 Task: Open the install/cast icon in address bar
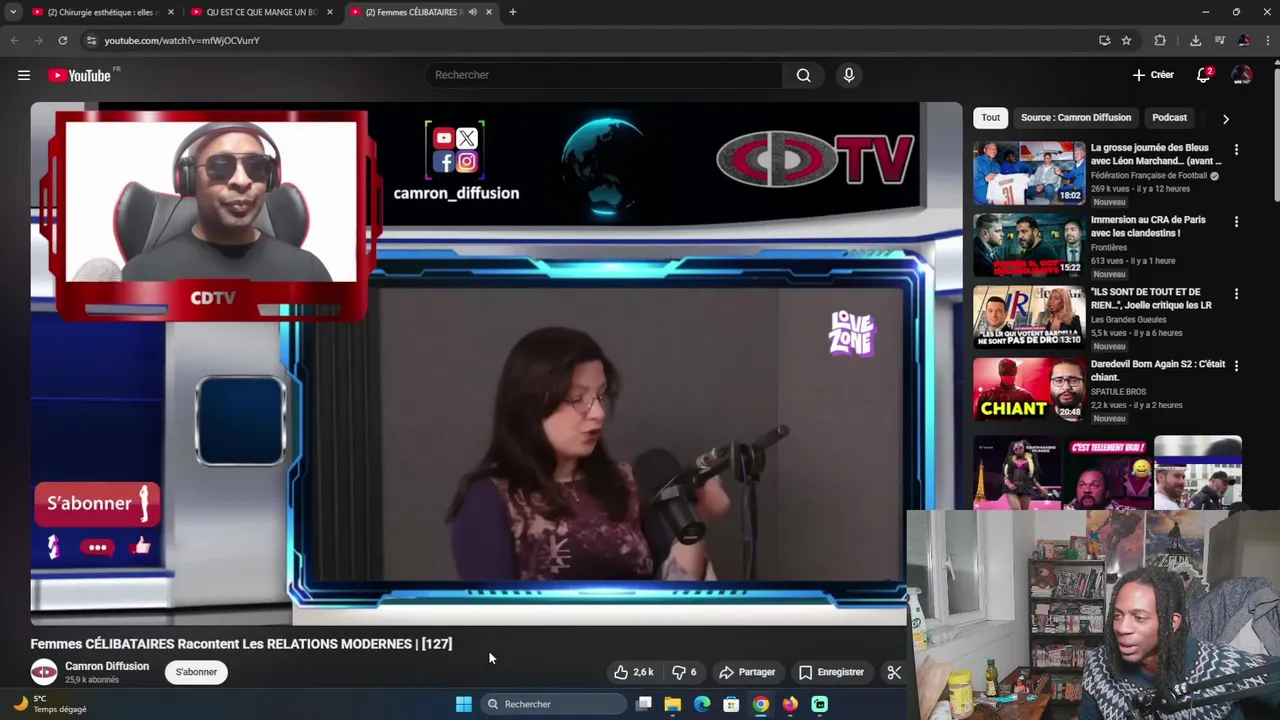pyautogui.click(x=1104, y=40)
